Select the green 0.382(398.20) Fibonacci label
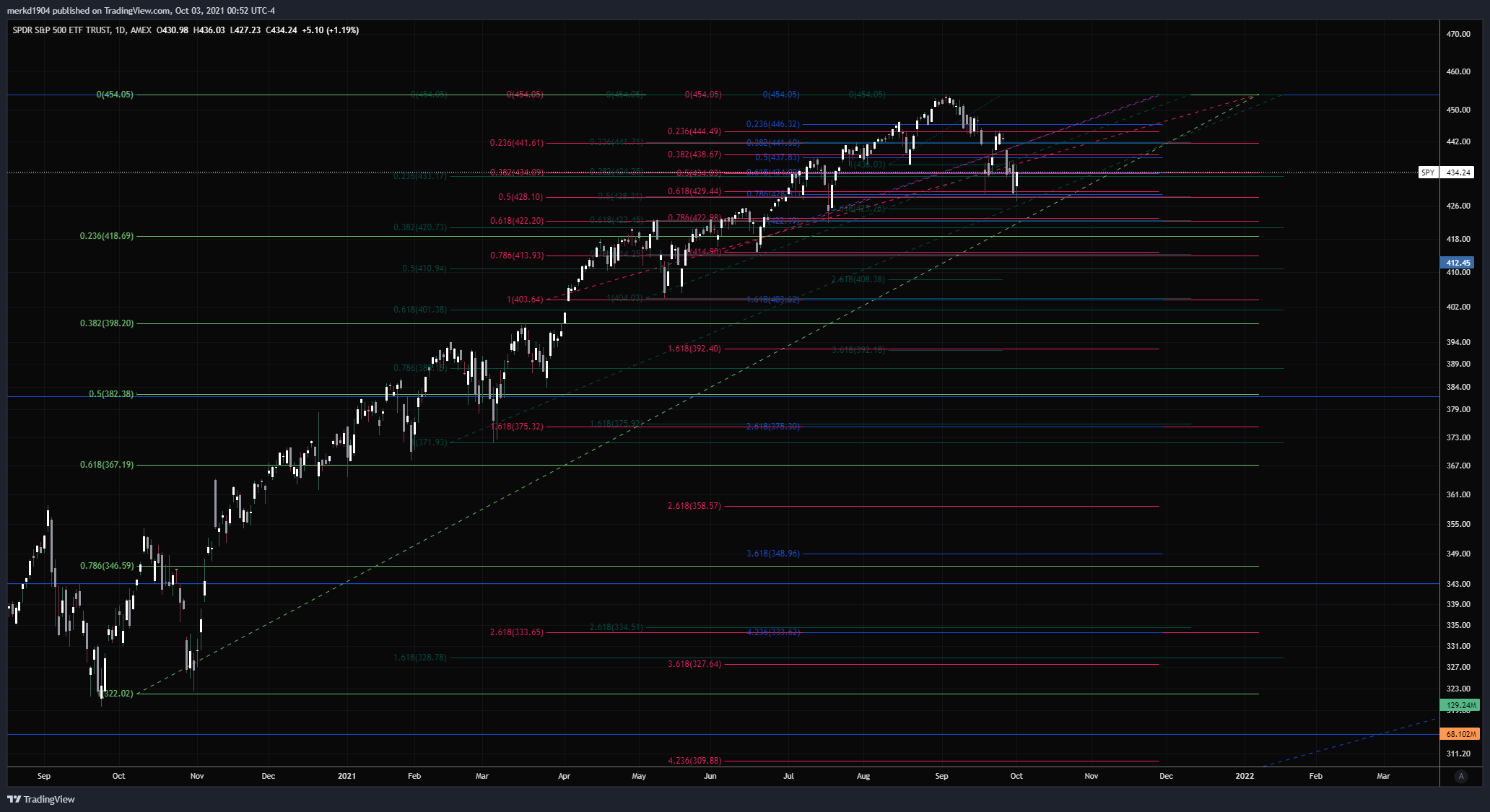 [x=107, y=323]
